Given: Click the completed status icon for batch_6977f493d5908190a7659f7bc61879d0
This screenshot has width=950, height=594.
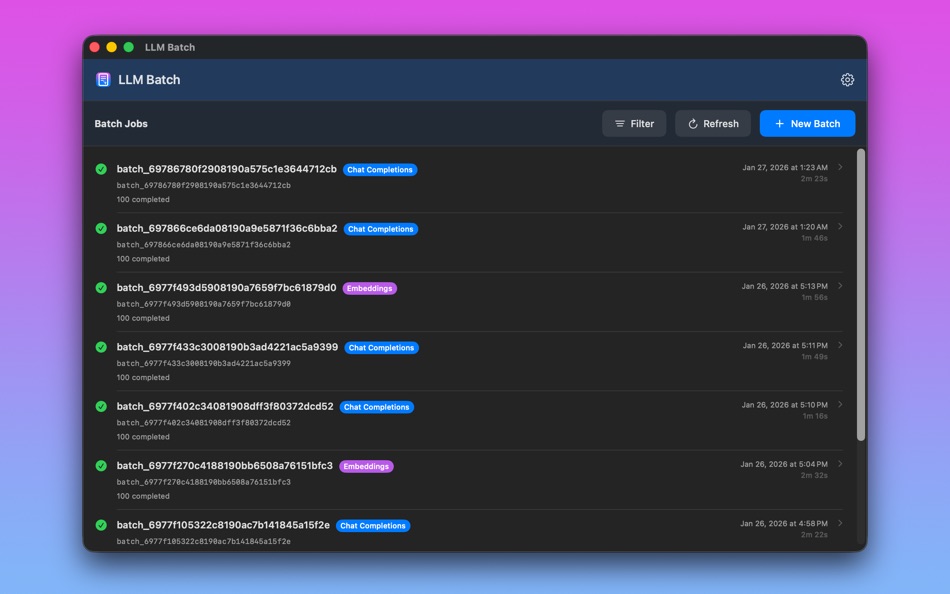Looking at the screenshot, I should click(x=101, y=288).
